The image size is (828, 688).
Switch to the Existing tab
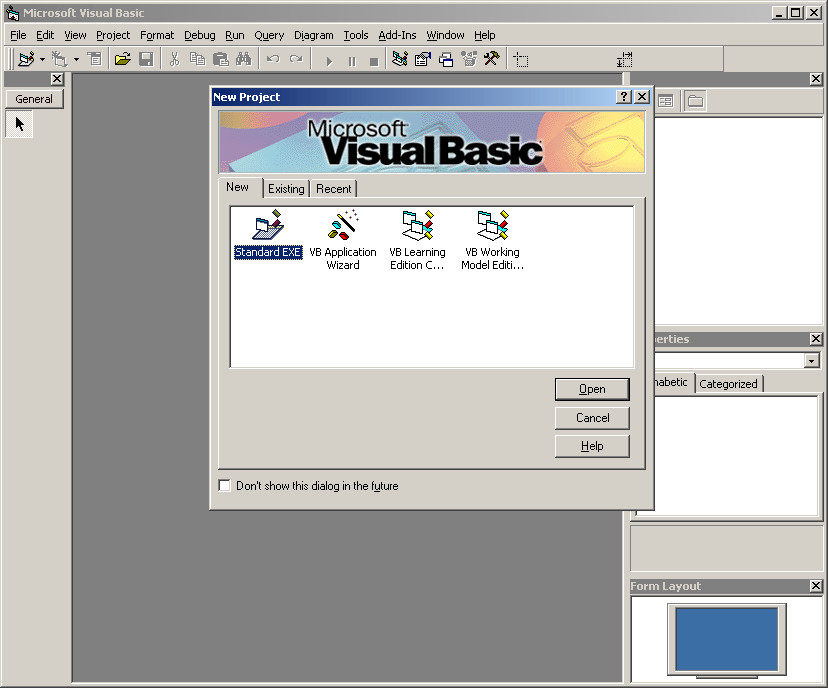pos(286,189)
